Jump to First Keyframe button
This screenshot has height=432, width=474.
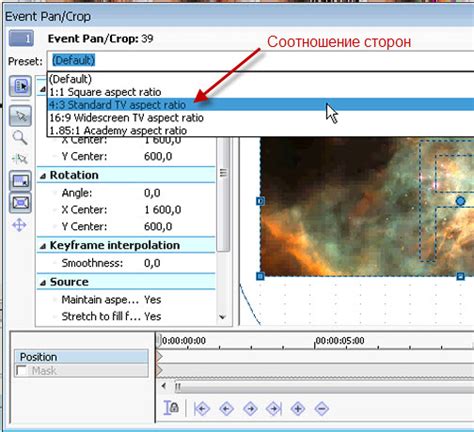click(202, 409)
